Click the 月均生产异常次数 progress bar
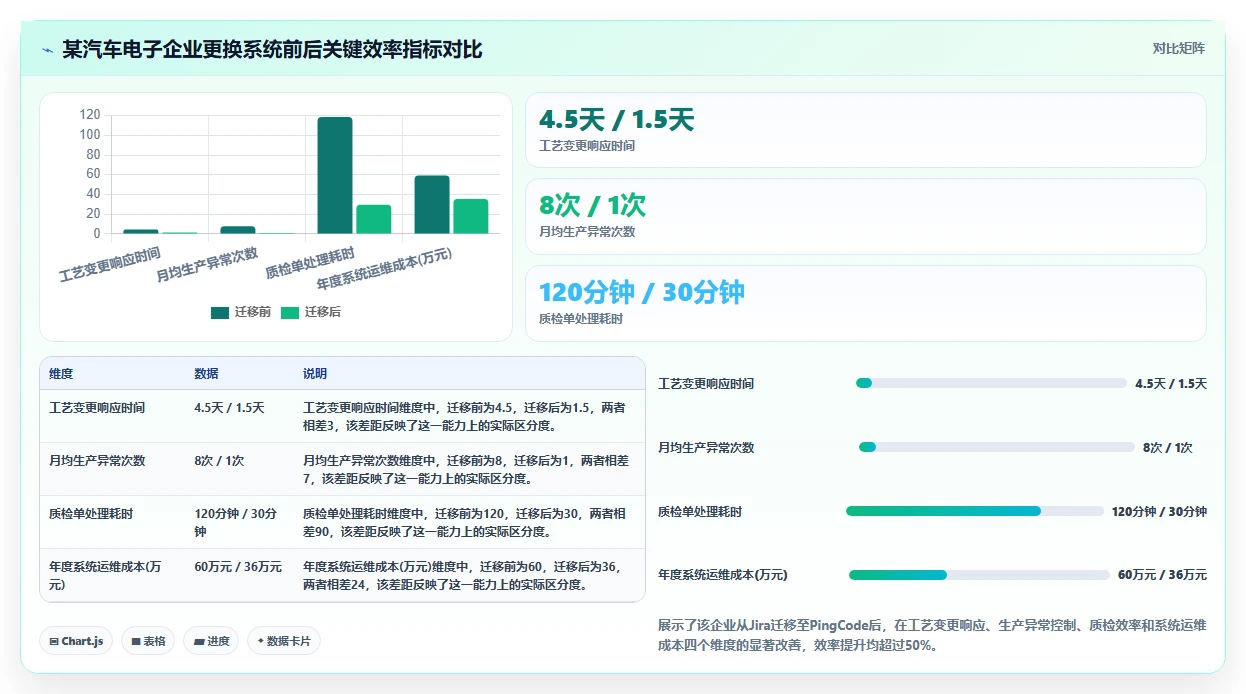The image size is (1246, 694). [997, 447]
